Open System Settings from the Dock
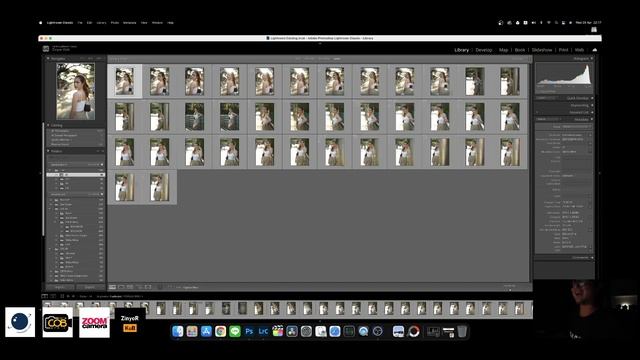 [306, 331]
